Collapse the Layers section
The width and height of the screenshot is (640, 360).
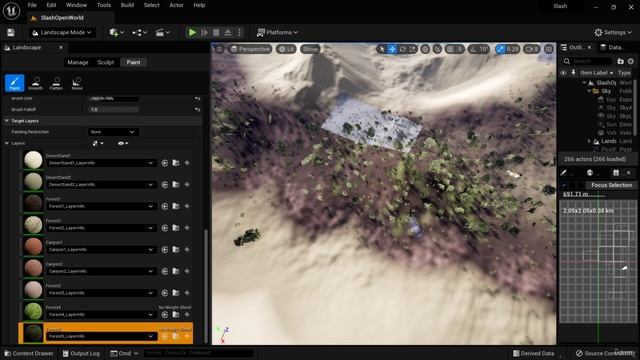point(7,143)
